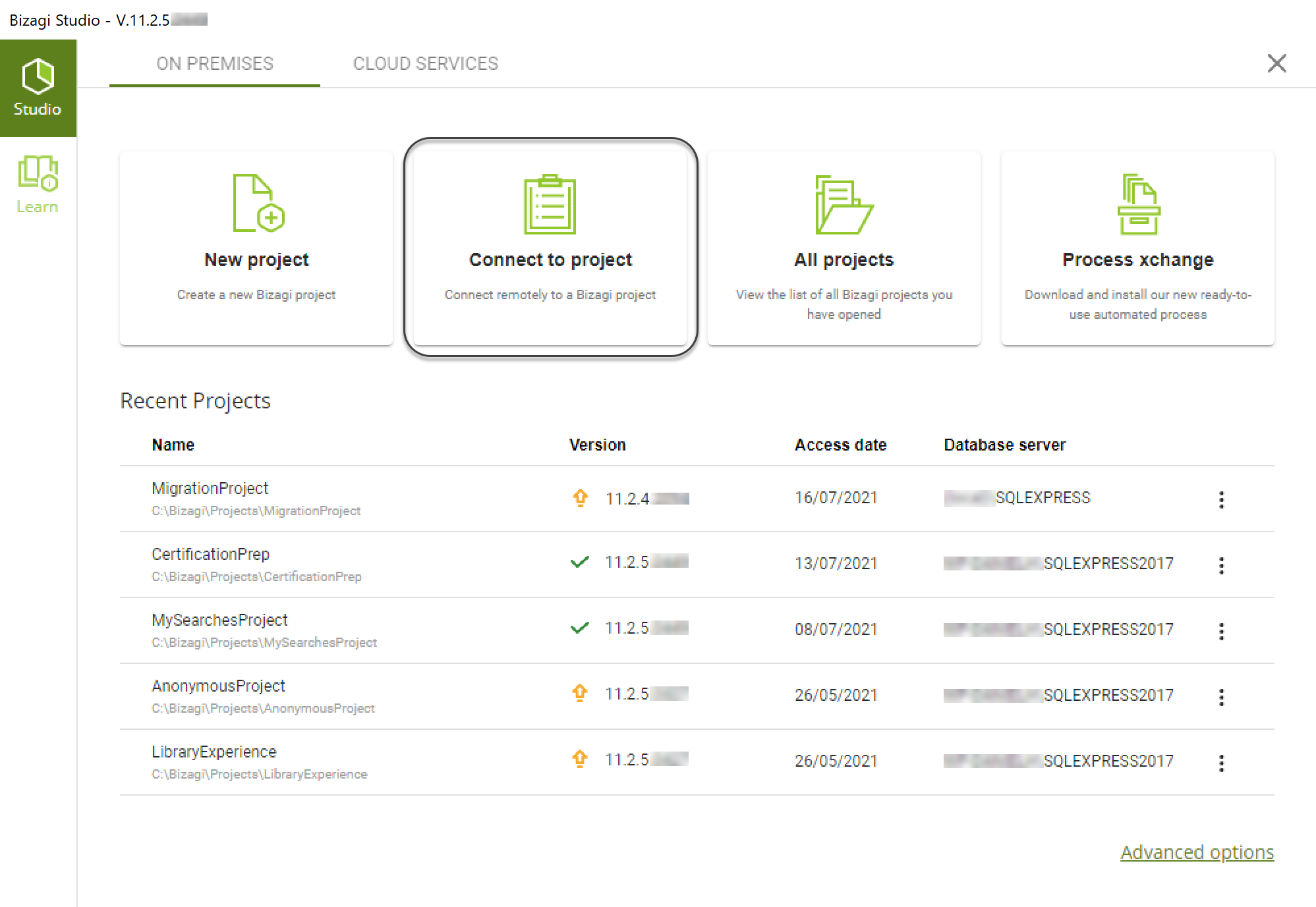This screenshot has height=907, width=1316.
Task: Close the Bizagi Studio start panel
Action: [x=1277, y=63]
